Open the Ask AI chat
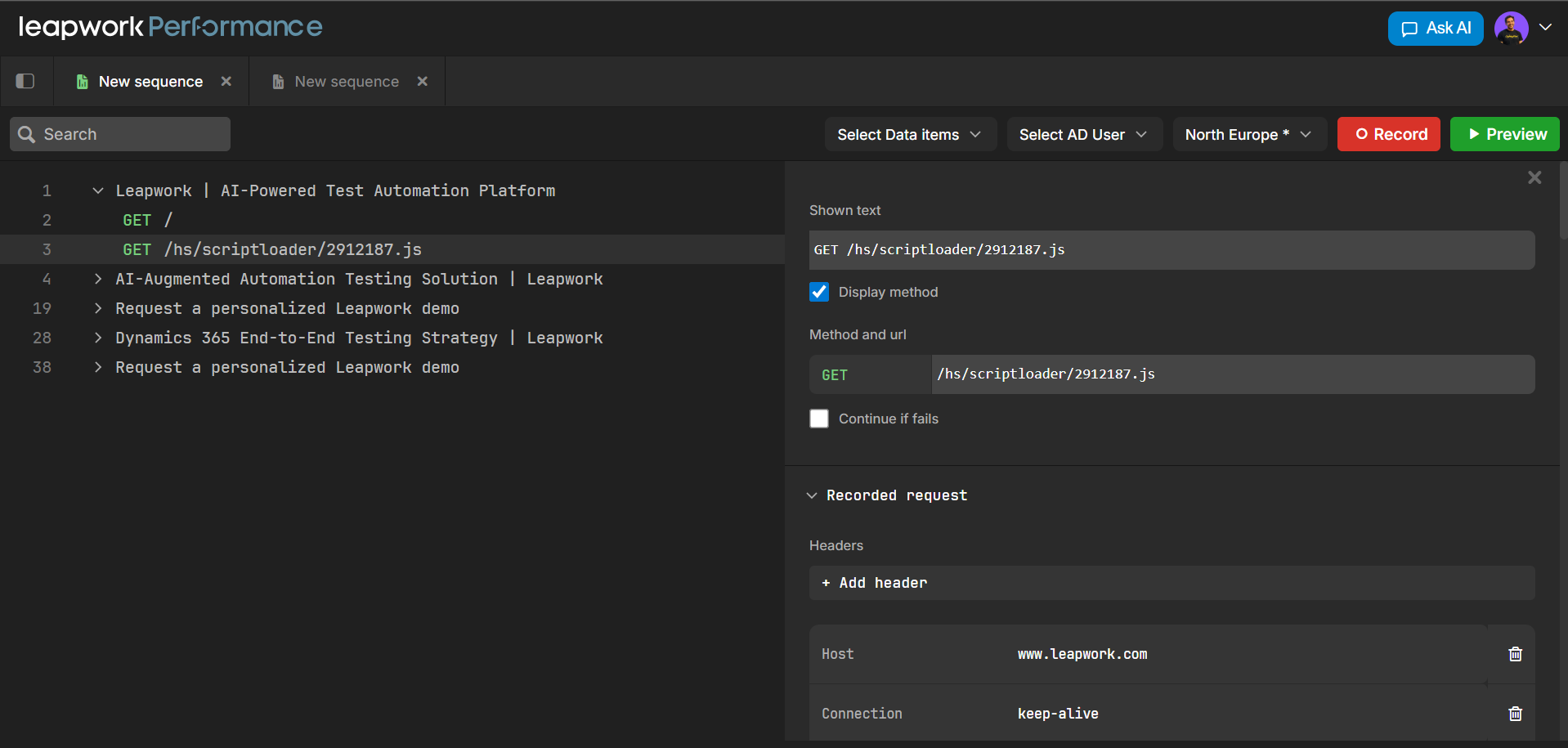This screenshot has height=748, width=1568. coord(1435,29)
